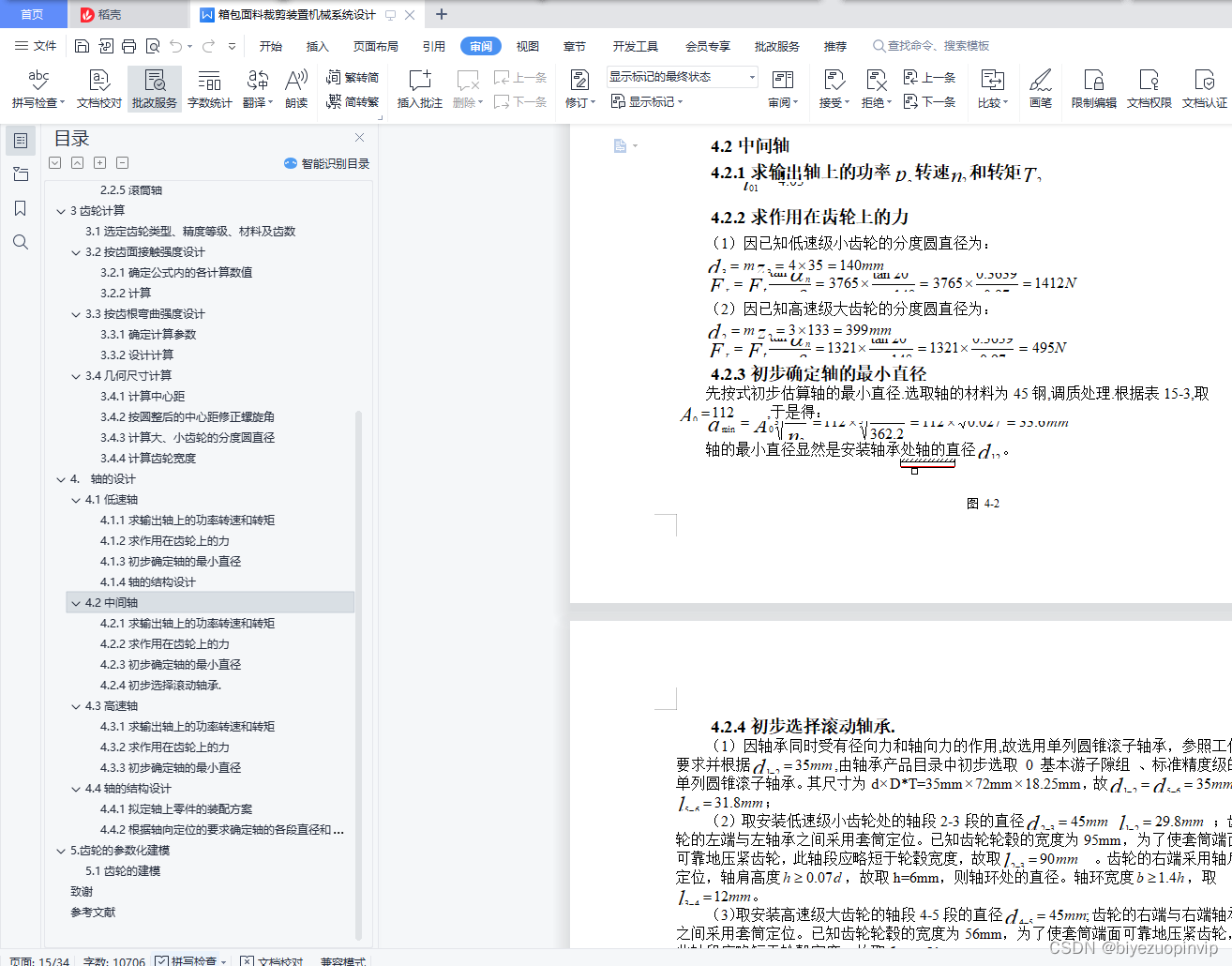Screen dimensions: 1232x966
Task: Open 限制编辑 restrict editing
Action: 1094,89
